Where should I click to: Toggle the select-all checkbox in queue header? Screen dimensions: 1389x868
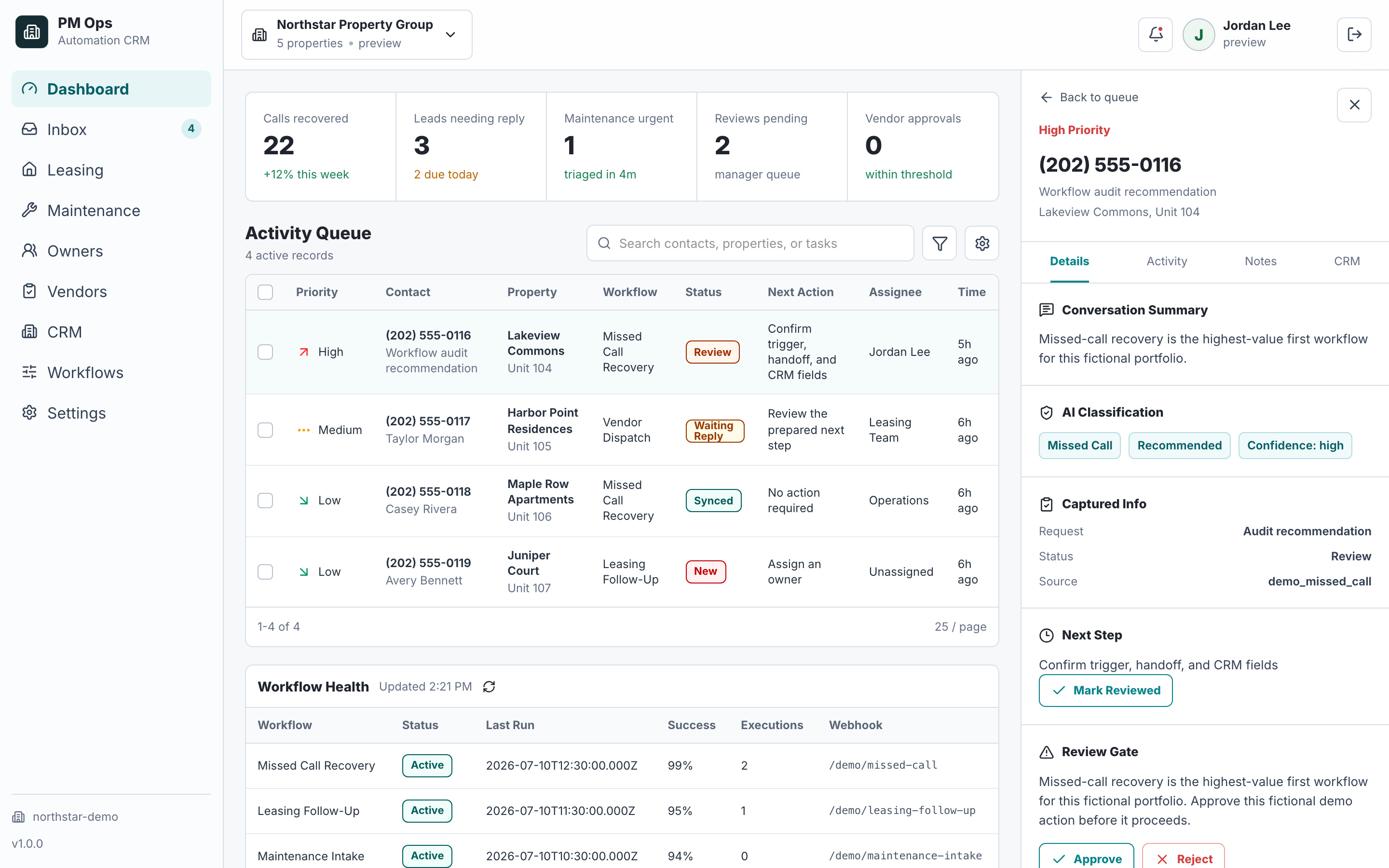[x=265, y=292]
